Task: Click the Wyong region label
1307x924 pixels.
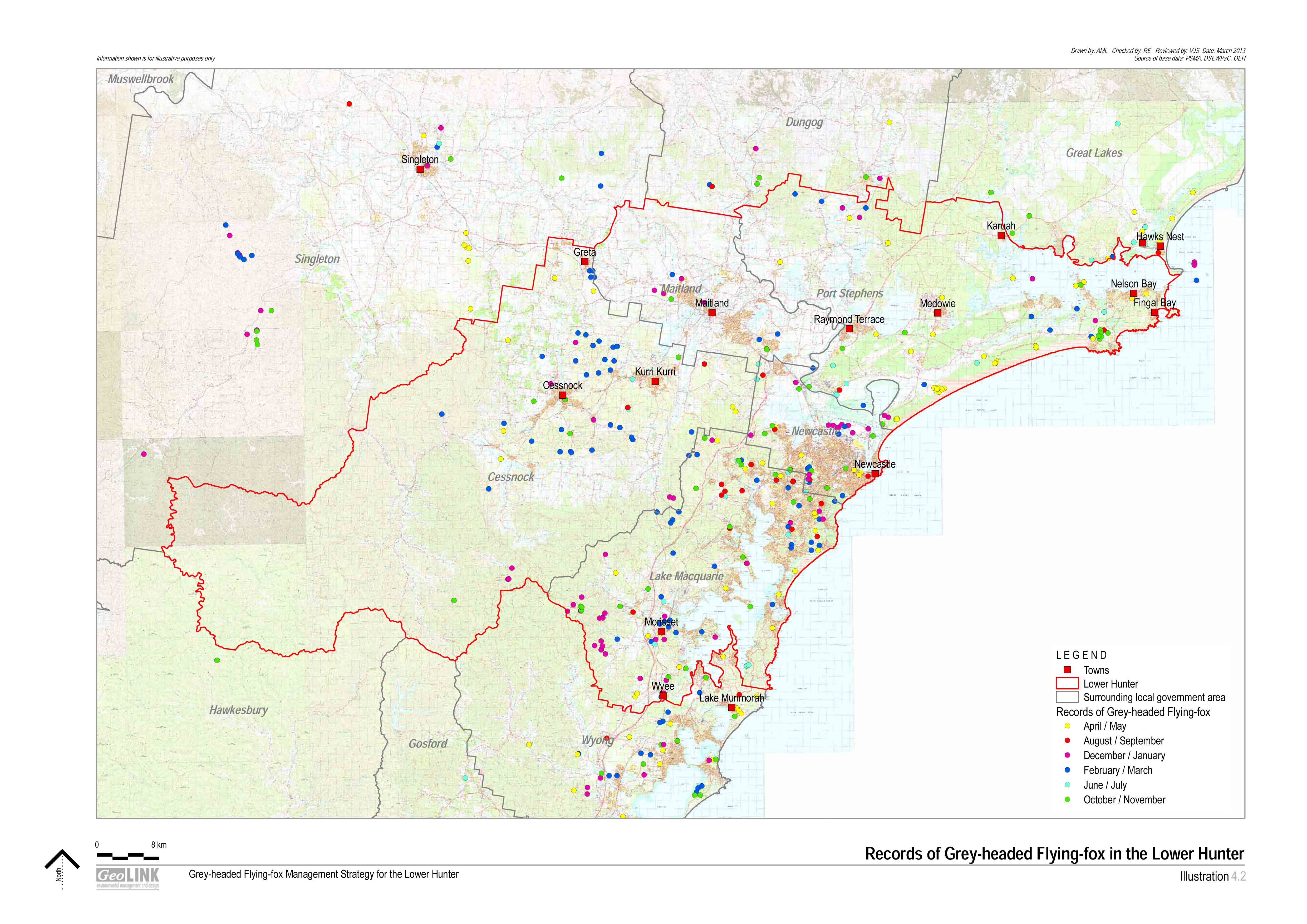Action: (598, 740)
